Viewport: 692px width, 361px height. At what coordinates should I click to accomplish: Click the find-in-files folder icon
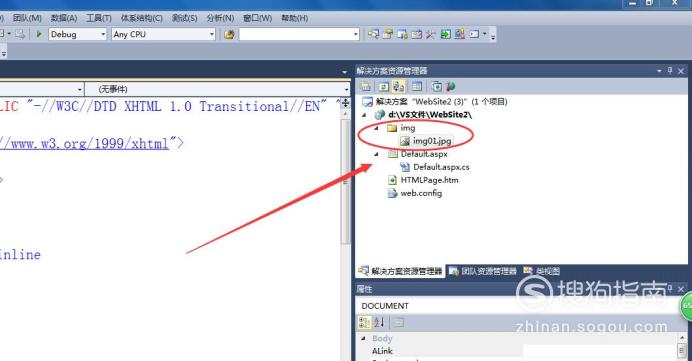pyautogui.click(x=229, y=34)
